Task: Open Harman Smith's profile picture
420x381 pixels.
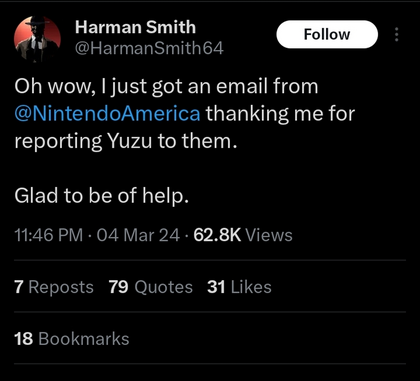Action: pyautogui.click(x=37, y=39)
